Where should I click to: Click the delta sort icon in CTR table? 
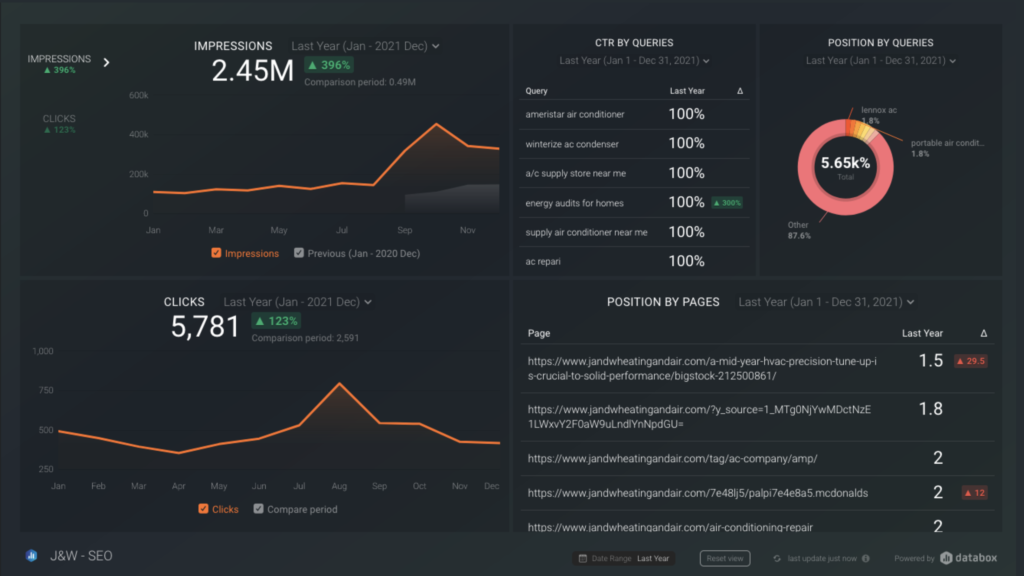click(x=740, y=91)
